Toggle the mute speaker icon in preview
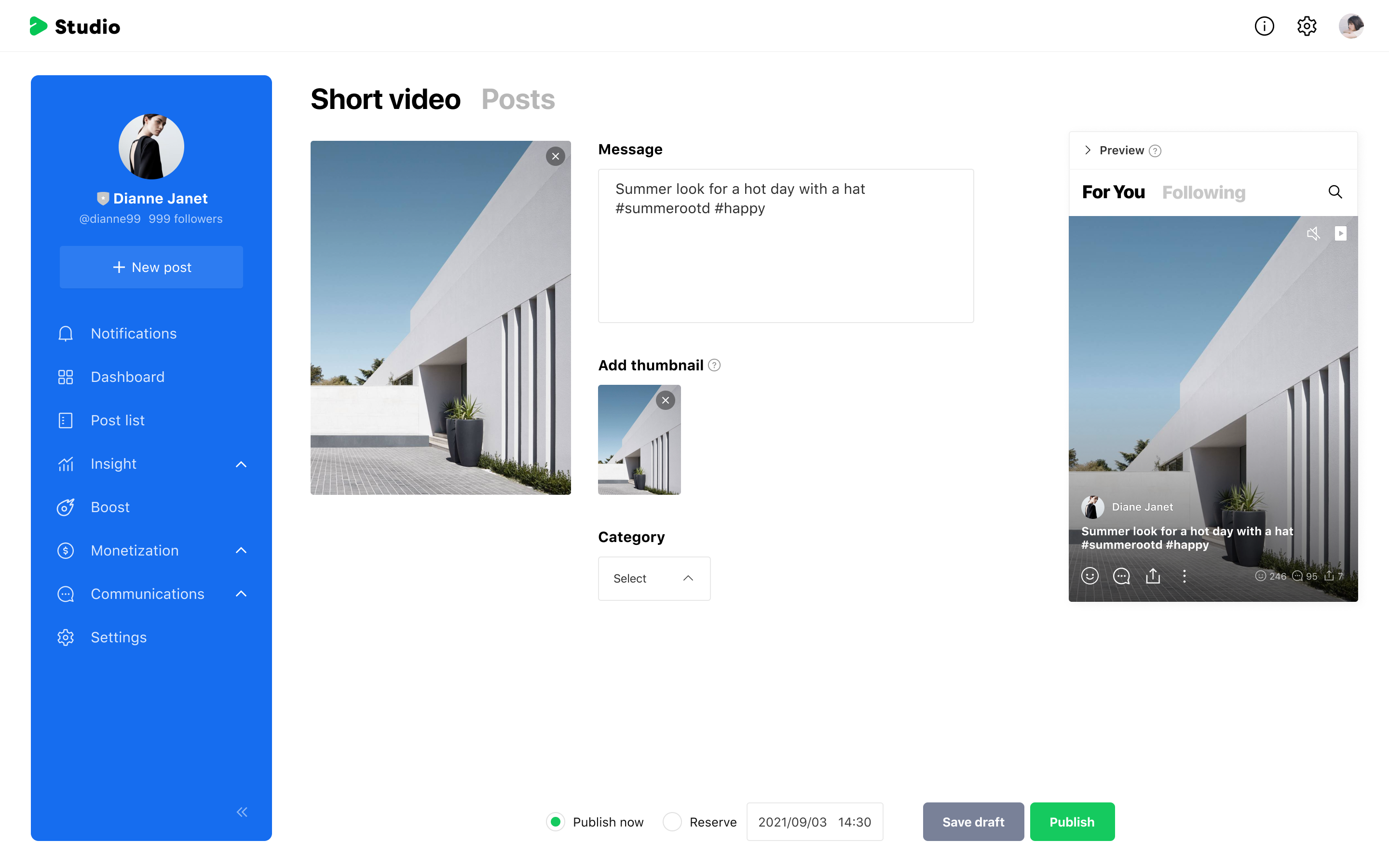The image size is (1389, 868). pos(1313,234)
